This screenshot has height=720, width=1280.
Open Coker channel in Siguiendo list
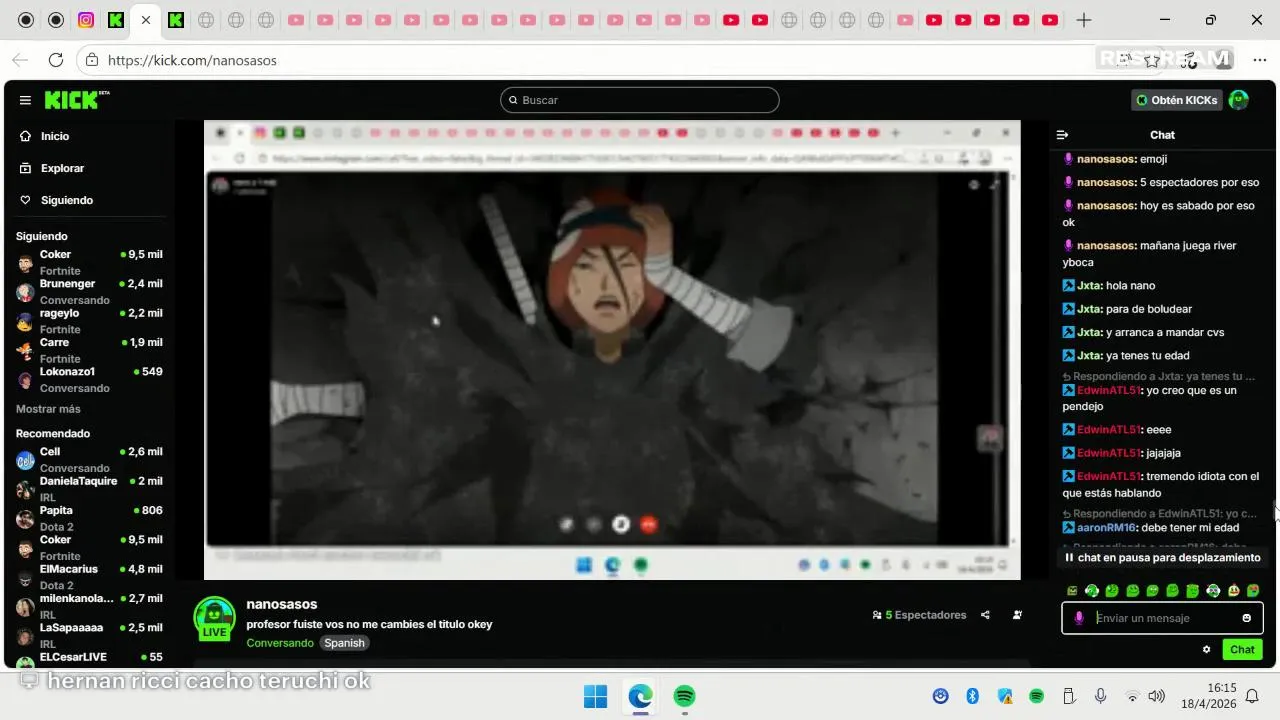tap(89, 262)
